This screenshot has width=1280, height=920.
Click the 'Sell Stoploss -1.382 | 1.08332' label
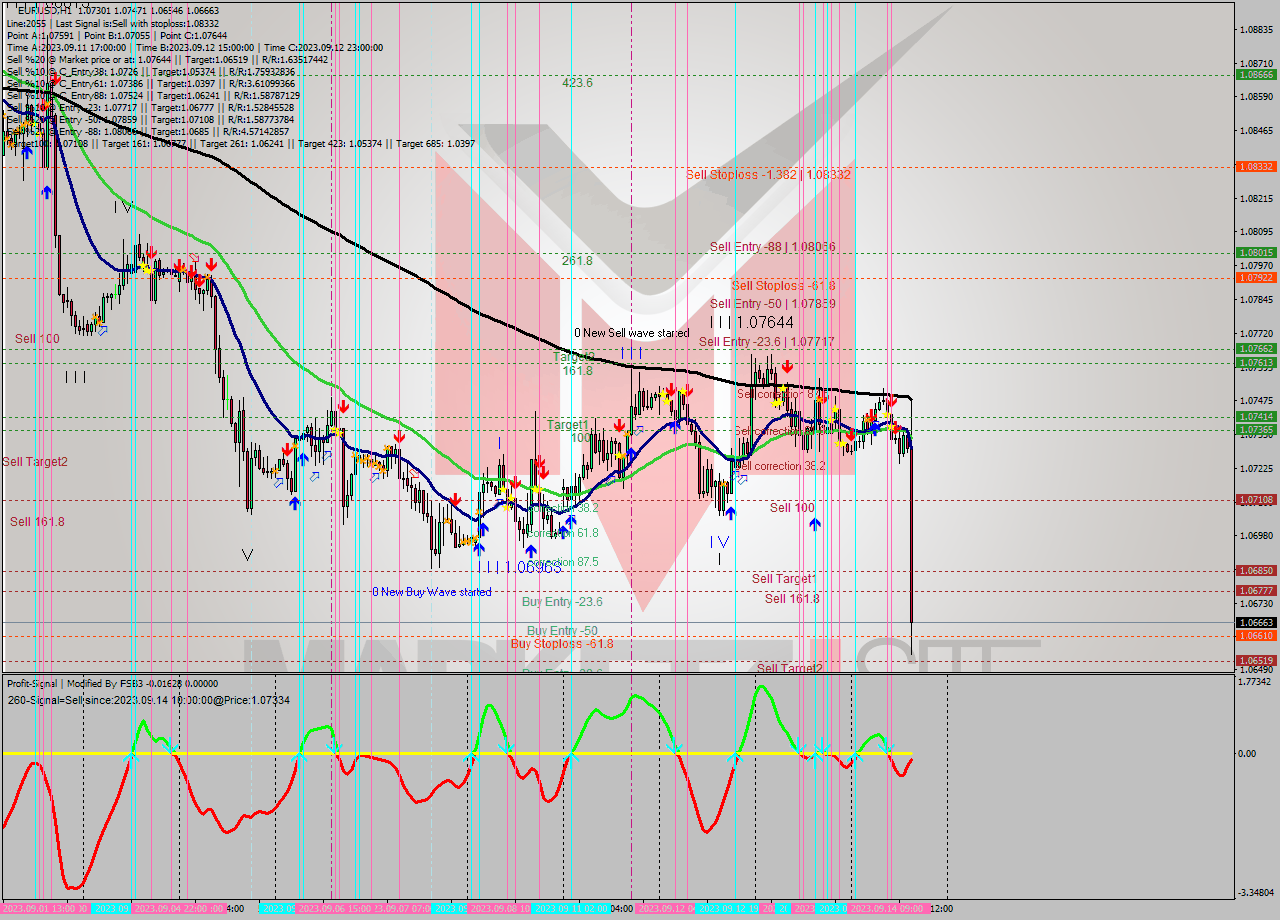point(768,174)
